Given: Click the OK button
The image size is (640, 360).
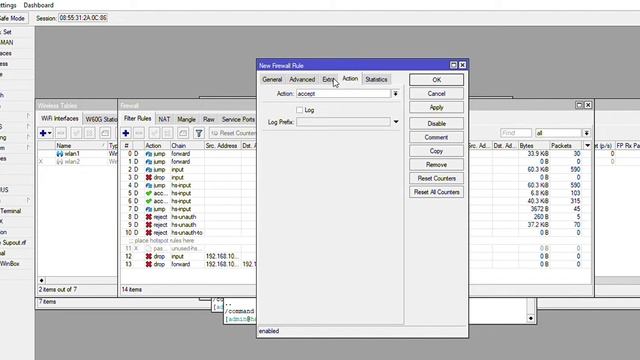Looking at the screenshot, I should (x=436, y=80).
